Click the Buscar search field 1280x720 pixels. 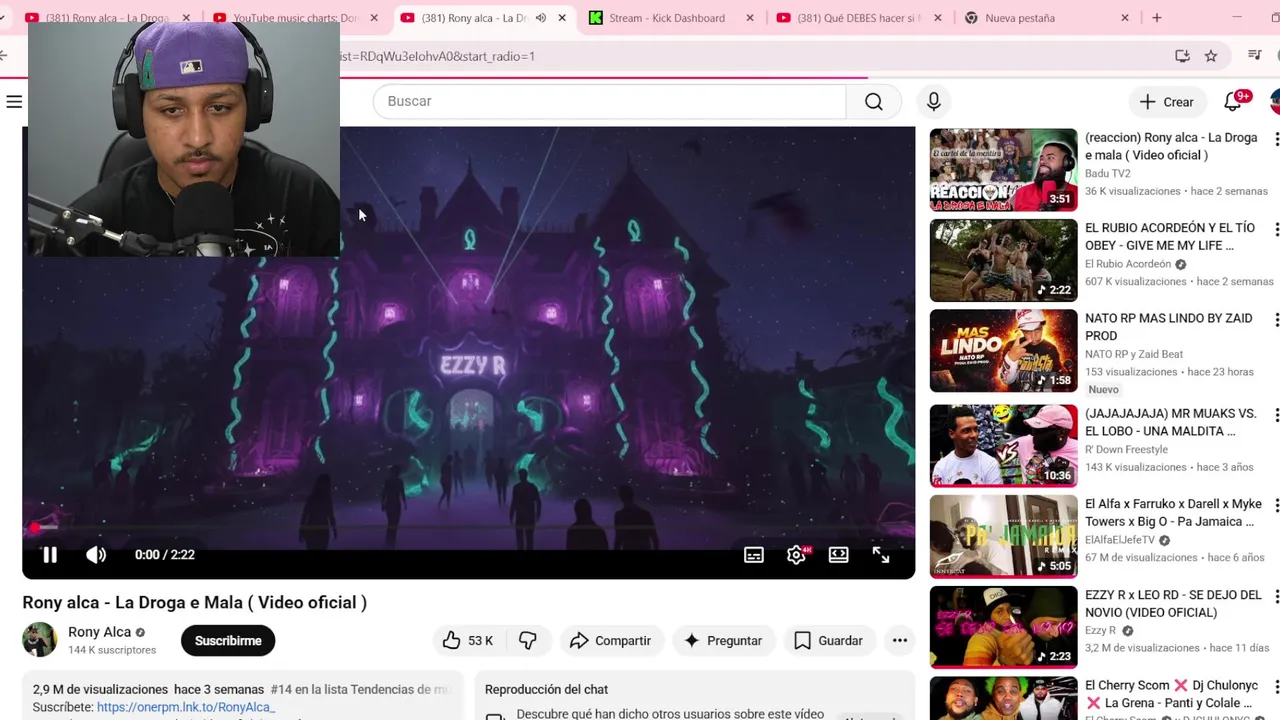pos(610,101)
